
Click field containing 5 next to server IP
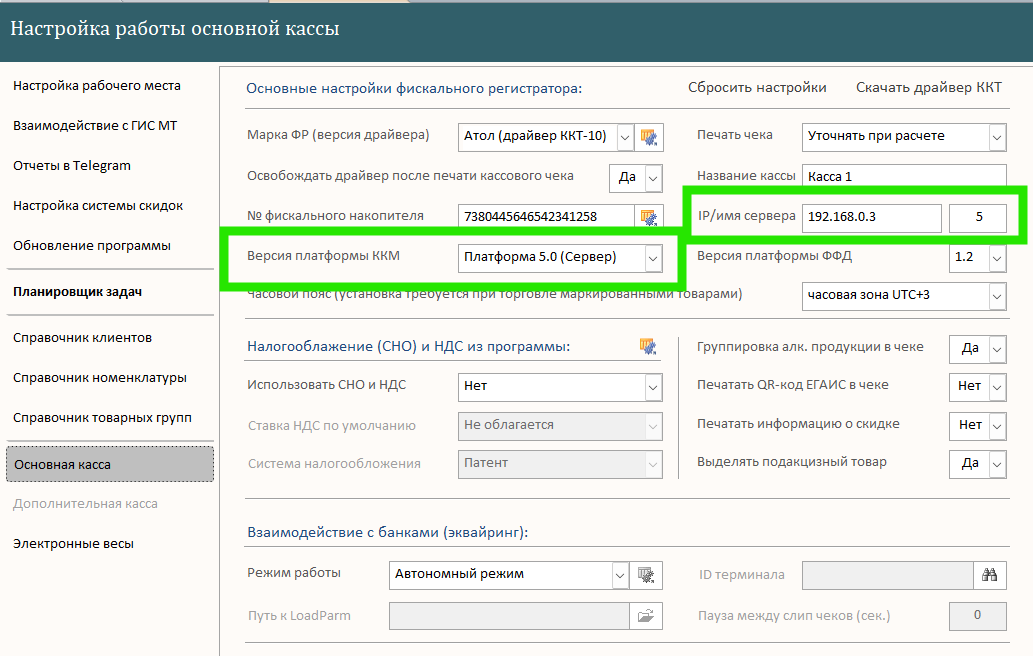(x=978, y=218)
